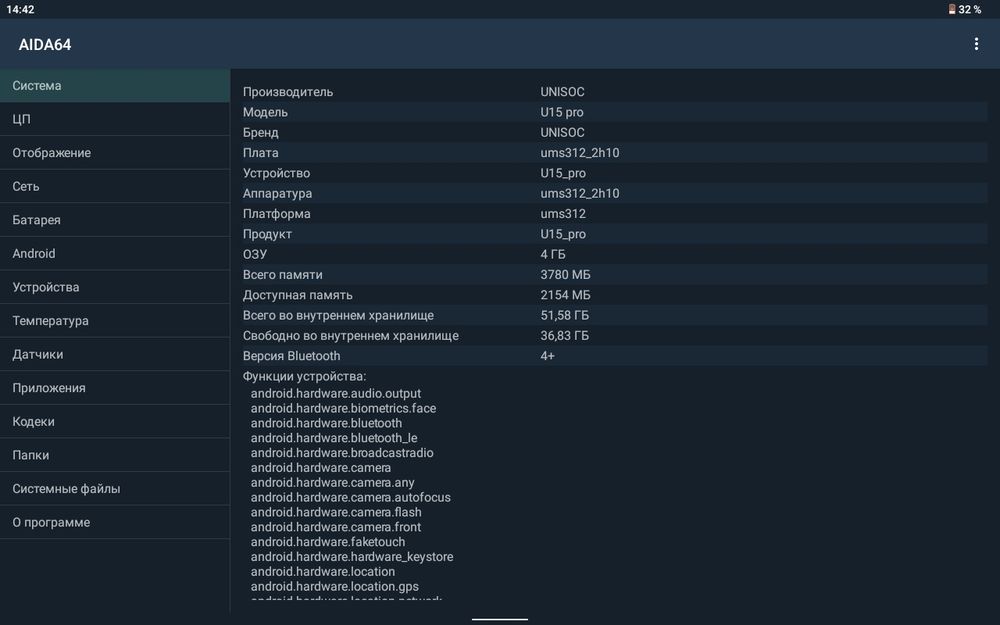Open the Сеть section

[x=115, y=186]
